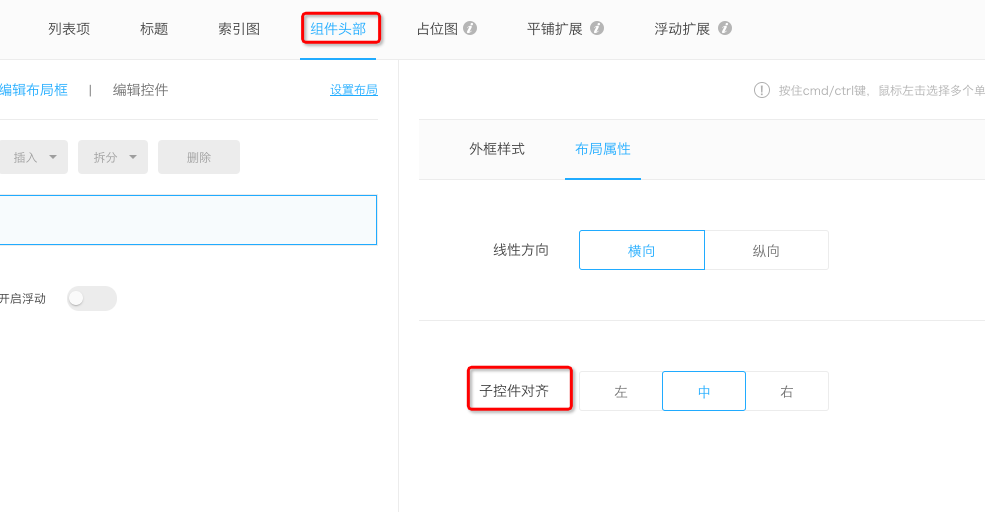Click info icon next to 占位图
The width and height of the screenshot is (985, 512).
470,28
